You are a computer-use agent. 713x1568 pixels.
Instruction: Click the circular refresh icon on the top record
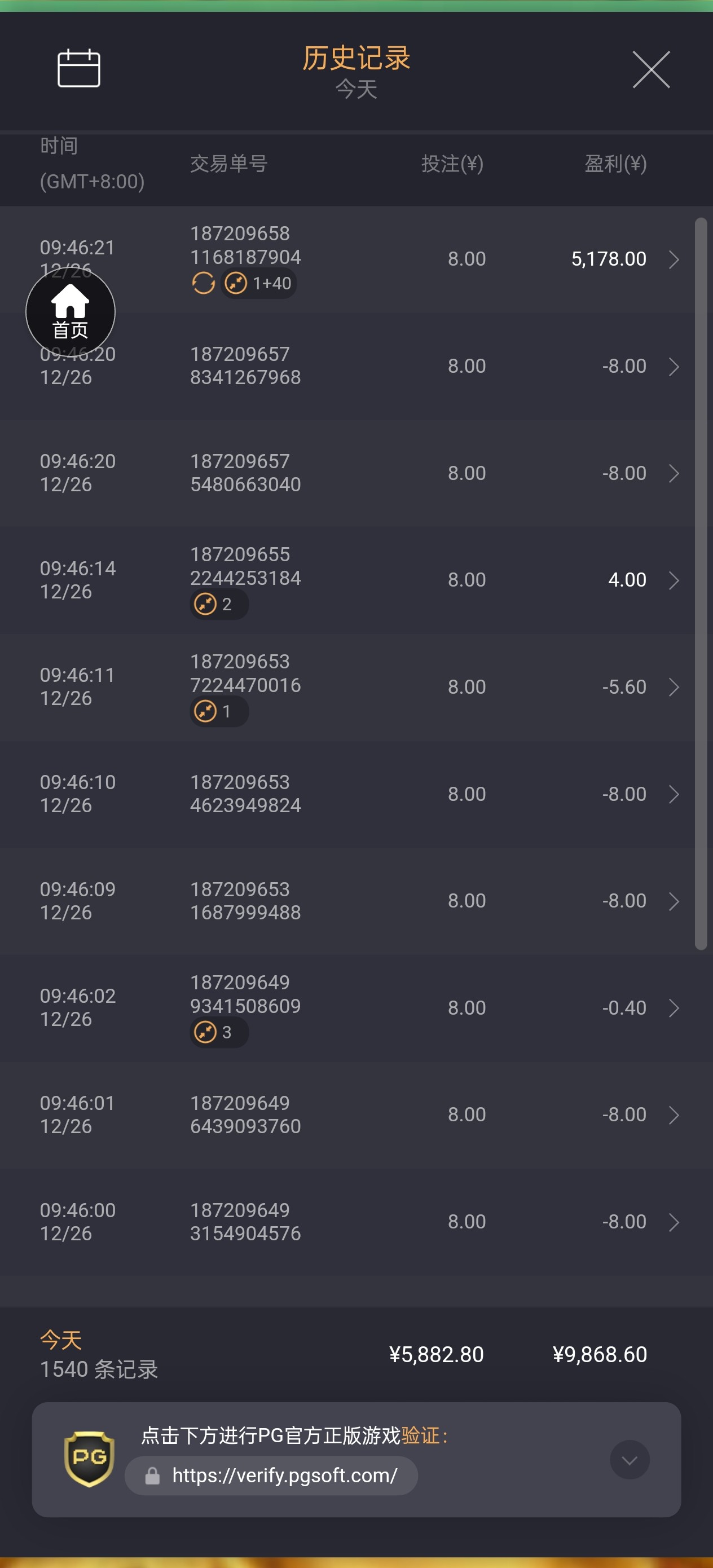coord(204,283)
